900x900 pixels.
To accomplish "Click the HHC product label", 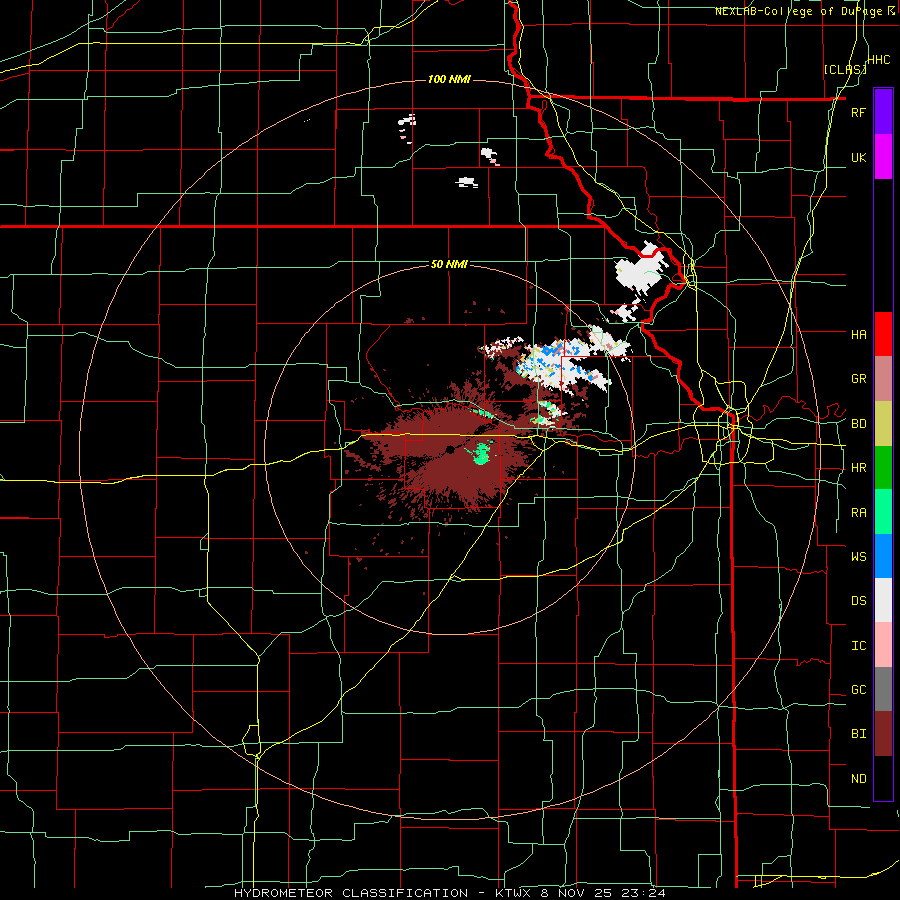I will pos(879,60).
